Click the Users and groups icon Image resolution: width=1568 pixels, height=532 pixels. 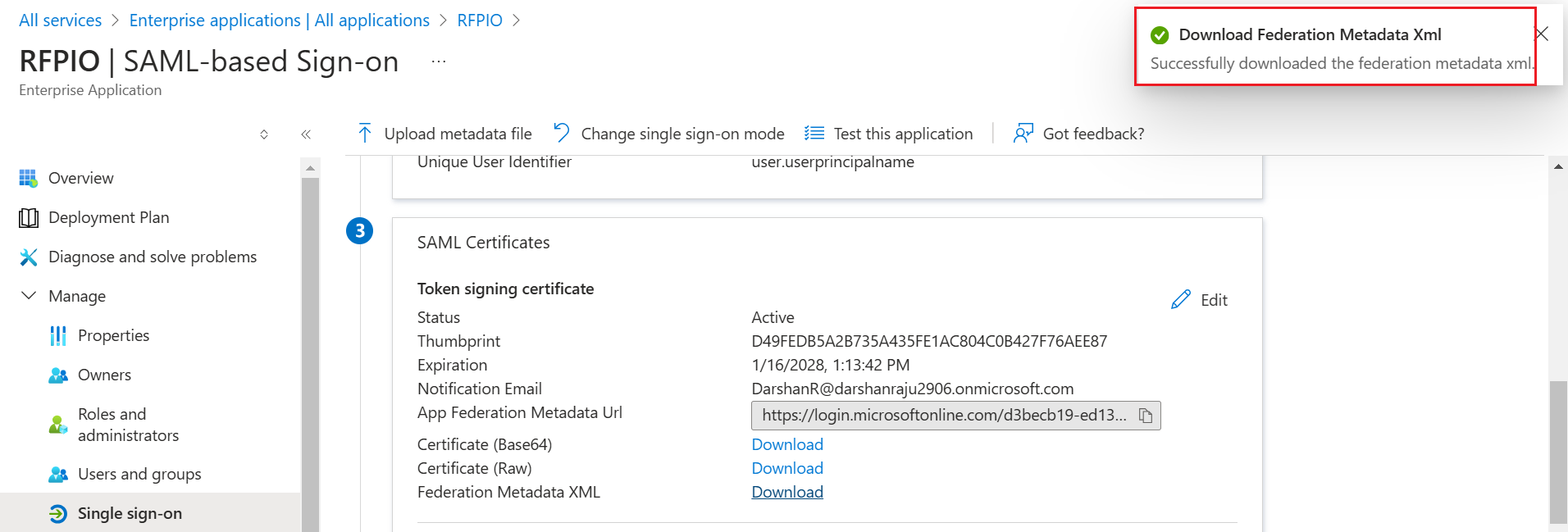point(58,475)
